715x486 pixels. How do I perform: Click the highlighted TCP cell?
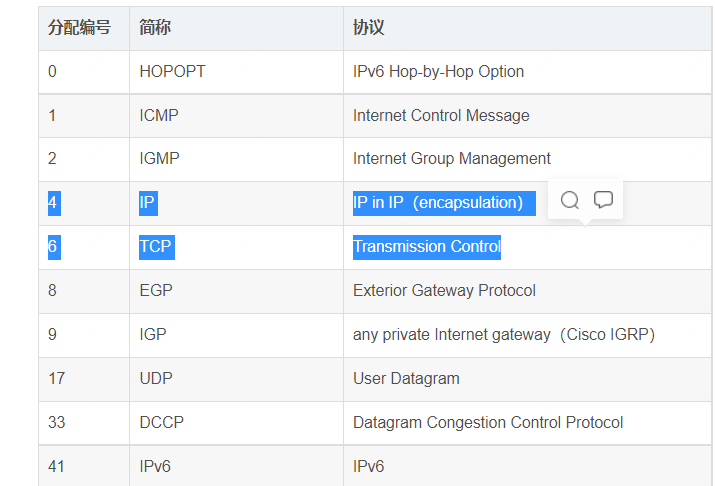pos(155,247)
